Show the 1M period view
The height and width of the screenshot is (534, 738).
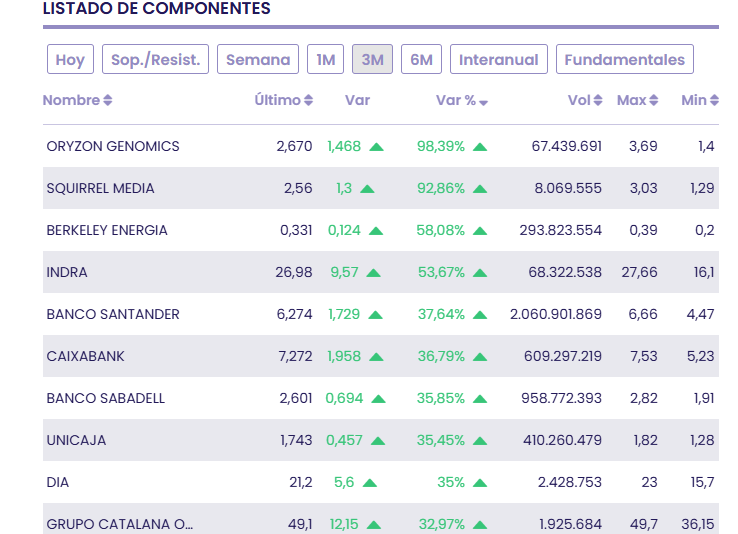click(x=326, y=60)
